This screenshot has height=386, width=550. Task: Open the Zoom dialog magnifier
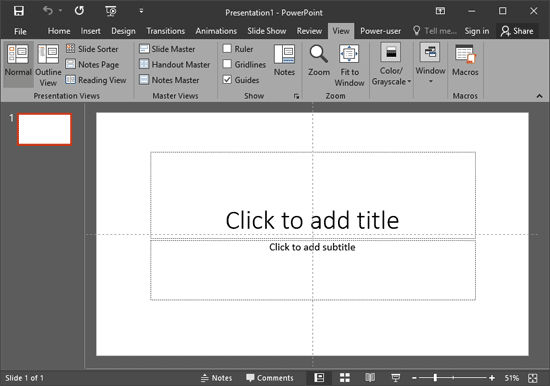[319, 60]
